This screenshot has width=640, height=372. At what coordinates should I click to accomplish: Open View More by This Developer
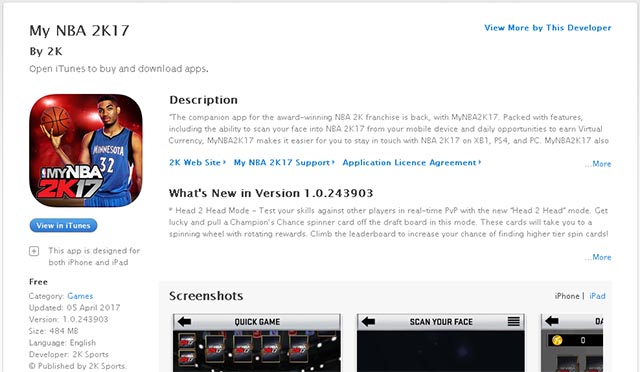click(548, 28)
